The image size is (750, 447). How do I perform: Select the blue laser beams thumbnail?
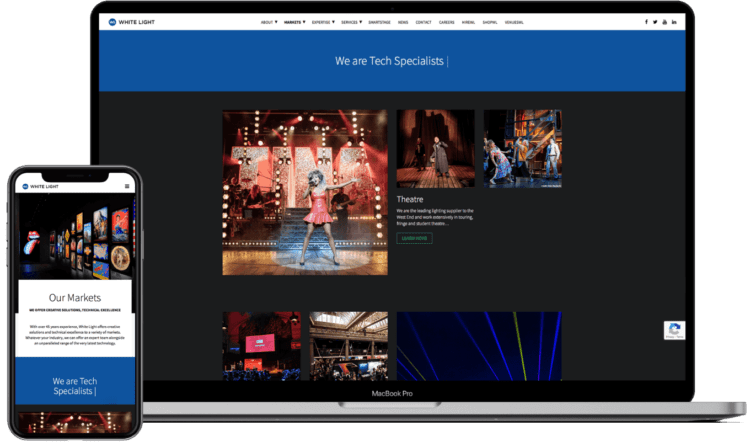coord(478,345)
